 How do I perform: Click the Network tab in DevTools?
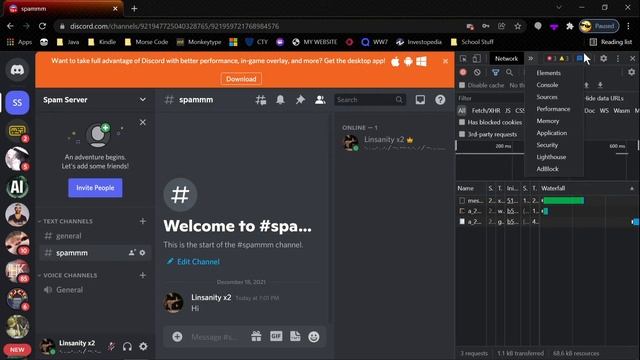pyautogui.click(x=506, y=59)
